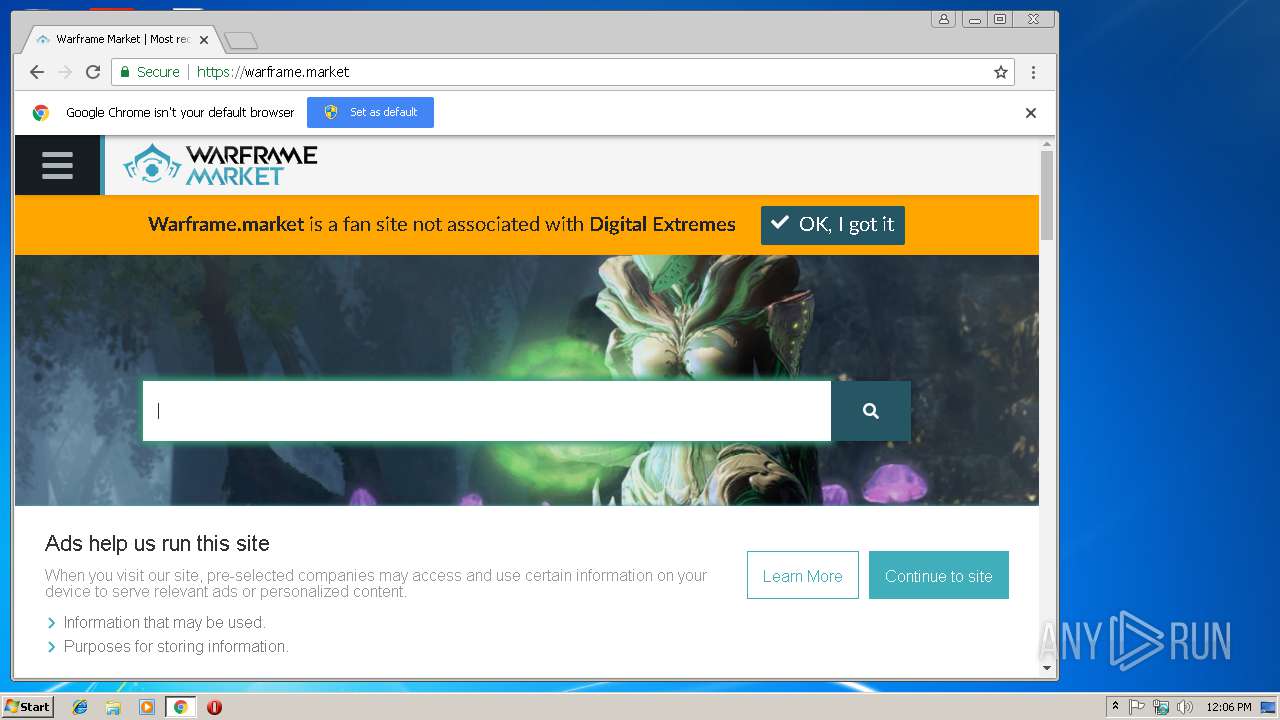Click the Chrome profile user icon
This screenshot has width=1280, height=720.
[943, 19]
